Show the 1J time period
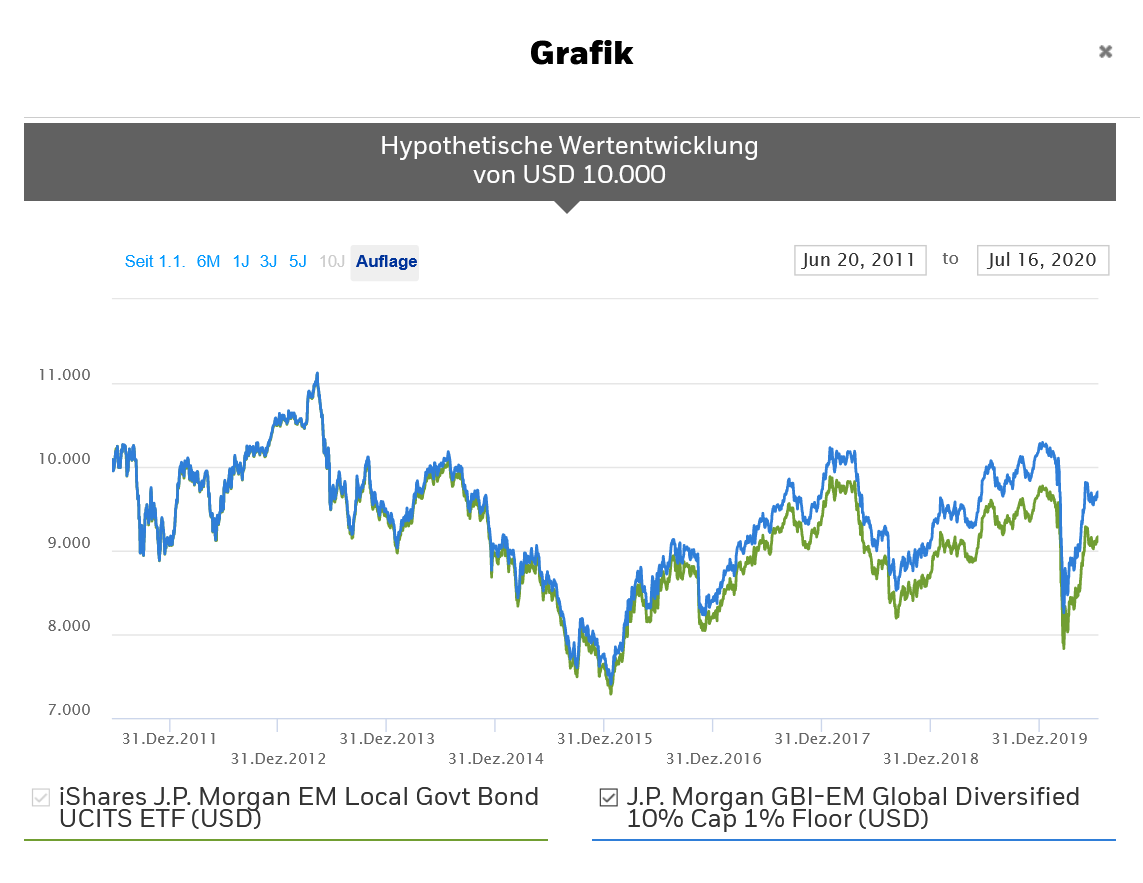1143x883 pixels. pyautogui.click(x=241, y=262)
